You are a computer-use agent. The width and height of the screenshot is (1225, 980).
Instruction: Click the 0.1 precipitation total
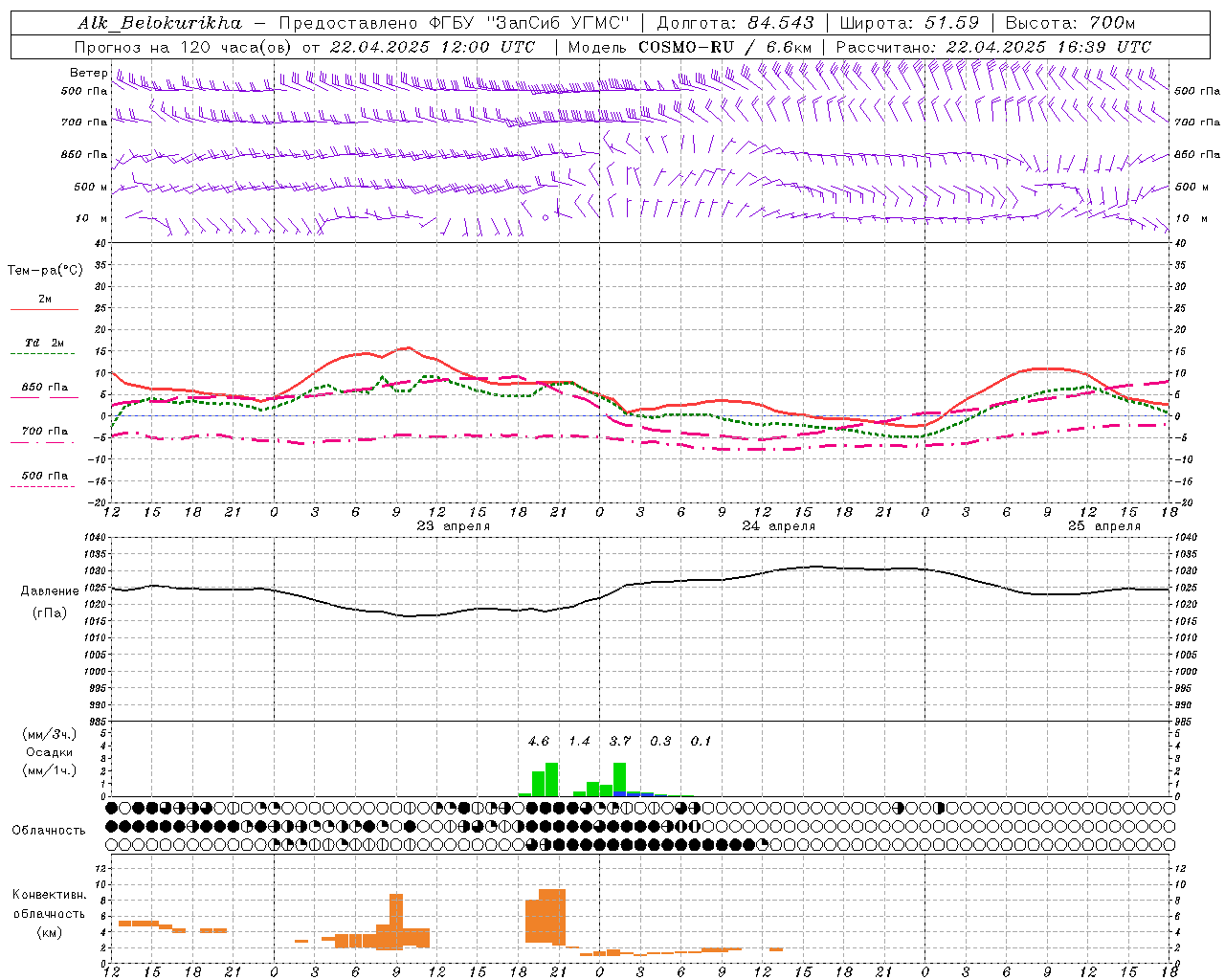702,741
